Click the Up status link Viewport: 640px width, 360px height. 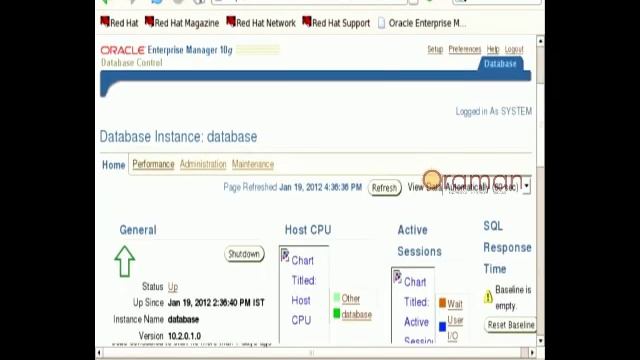(173, 287)
